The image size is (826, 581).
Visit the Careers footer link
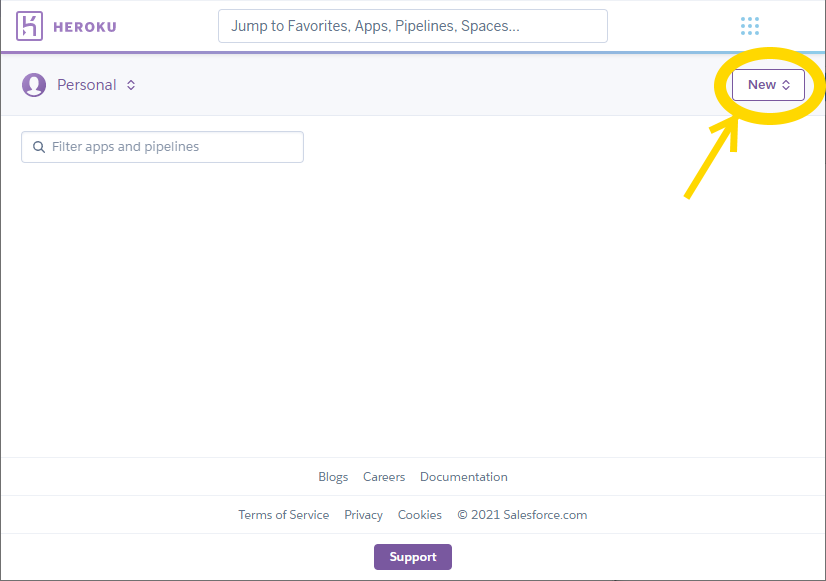[384, 477]
